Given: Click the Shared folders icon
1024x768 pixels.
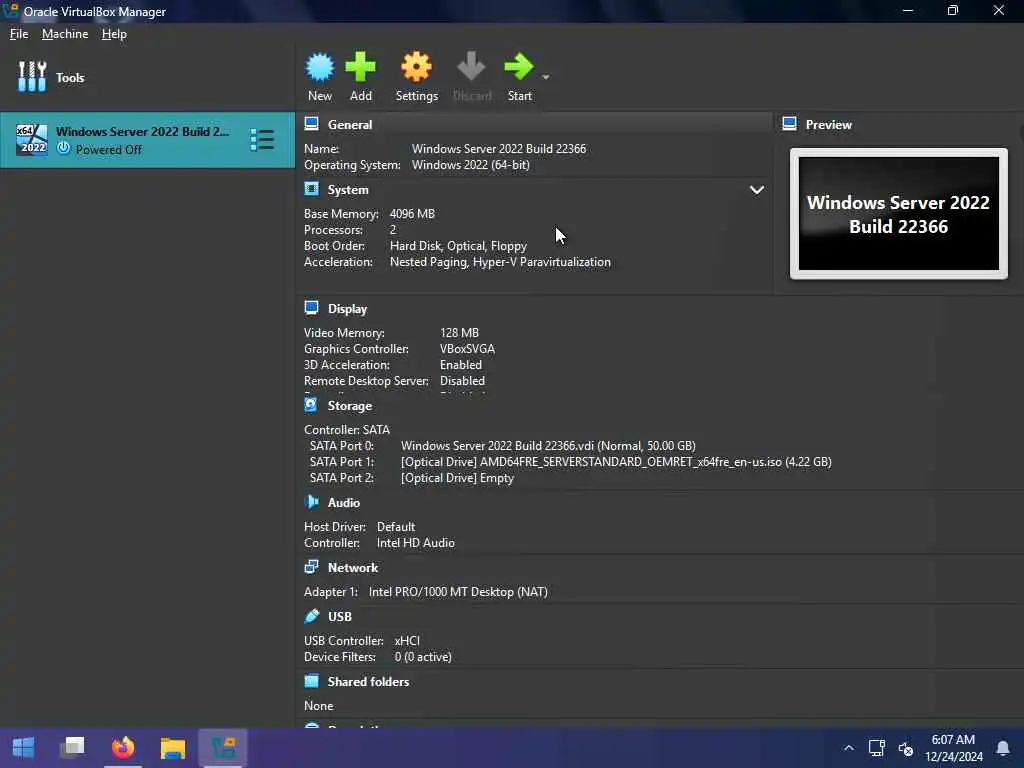Looking at the screenshot, I should 312,681.
